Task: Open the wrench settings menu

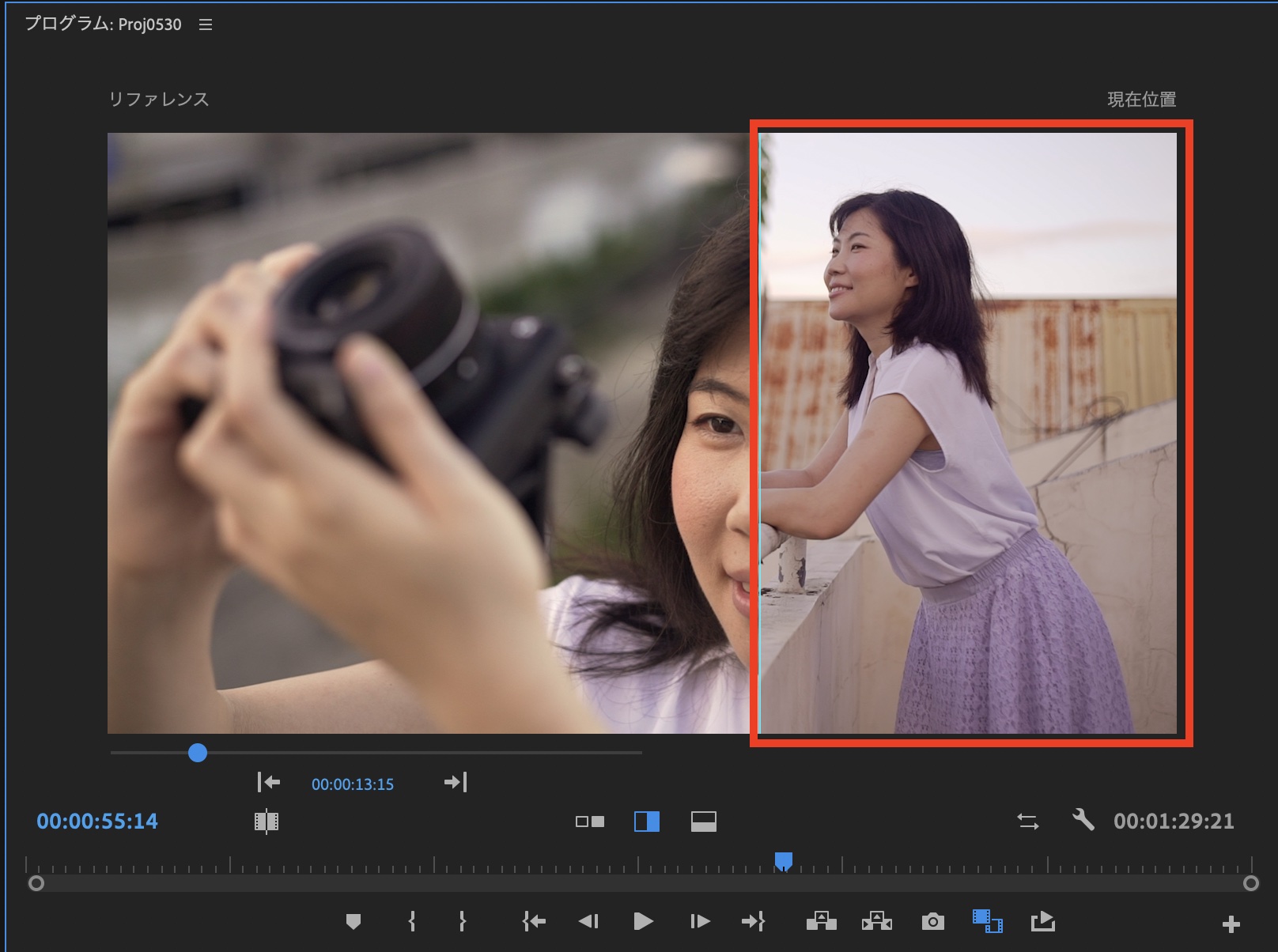Action: click(1083, 820)
